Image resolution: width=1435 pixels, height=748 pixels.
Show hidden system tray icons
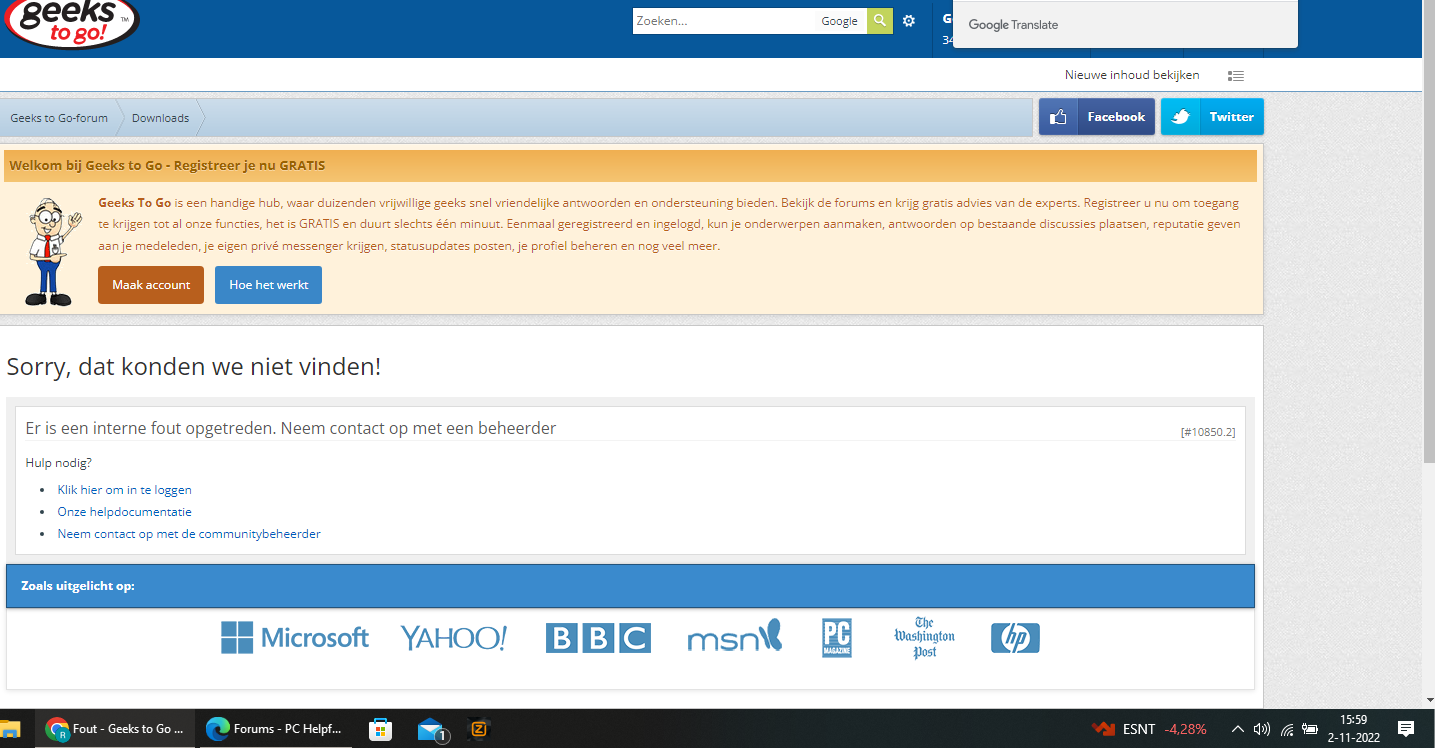coord(1237,729)
